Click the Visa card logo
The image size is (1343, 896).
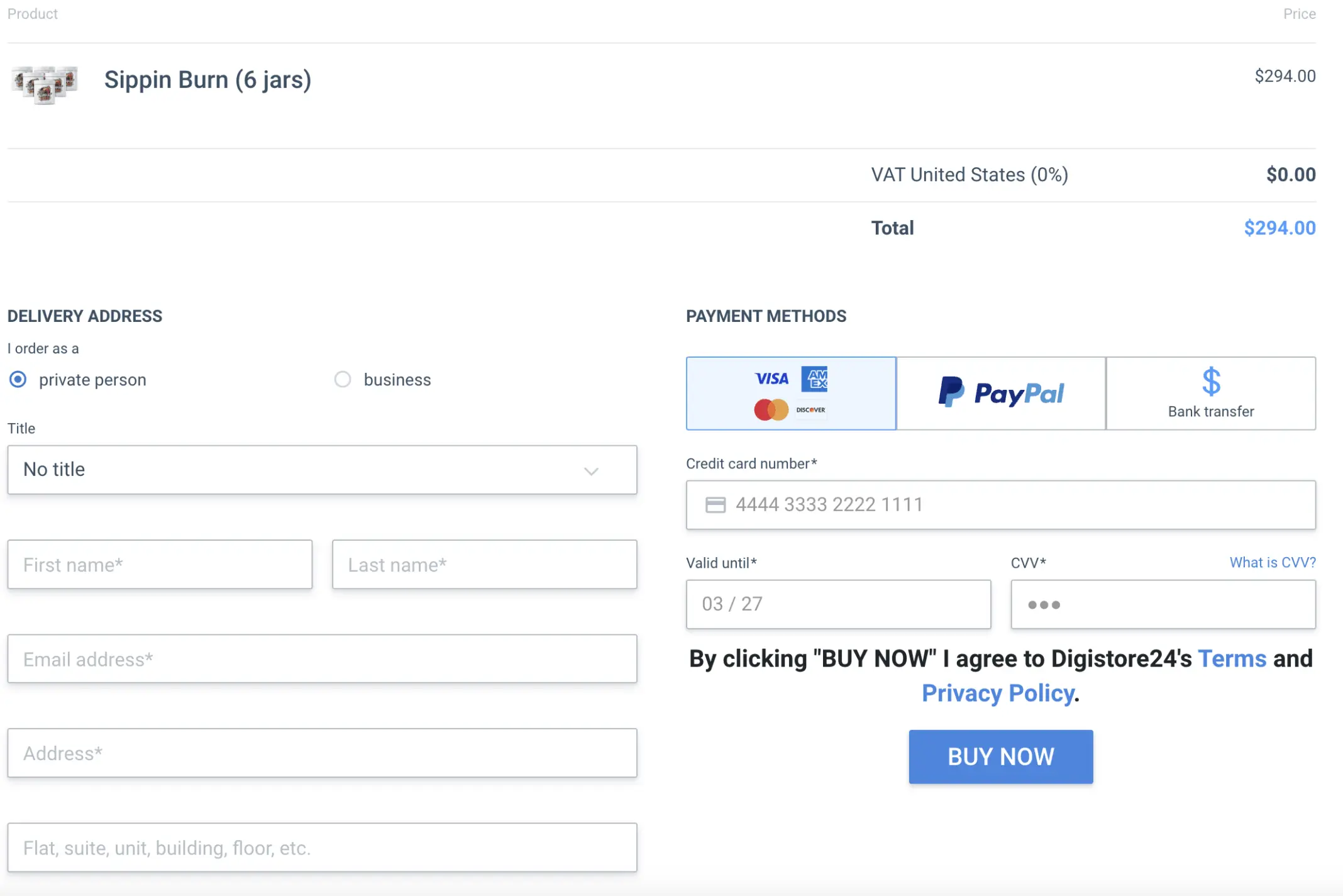pos(771,379)
